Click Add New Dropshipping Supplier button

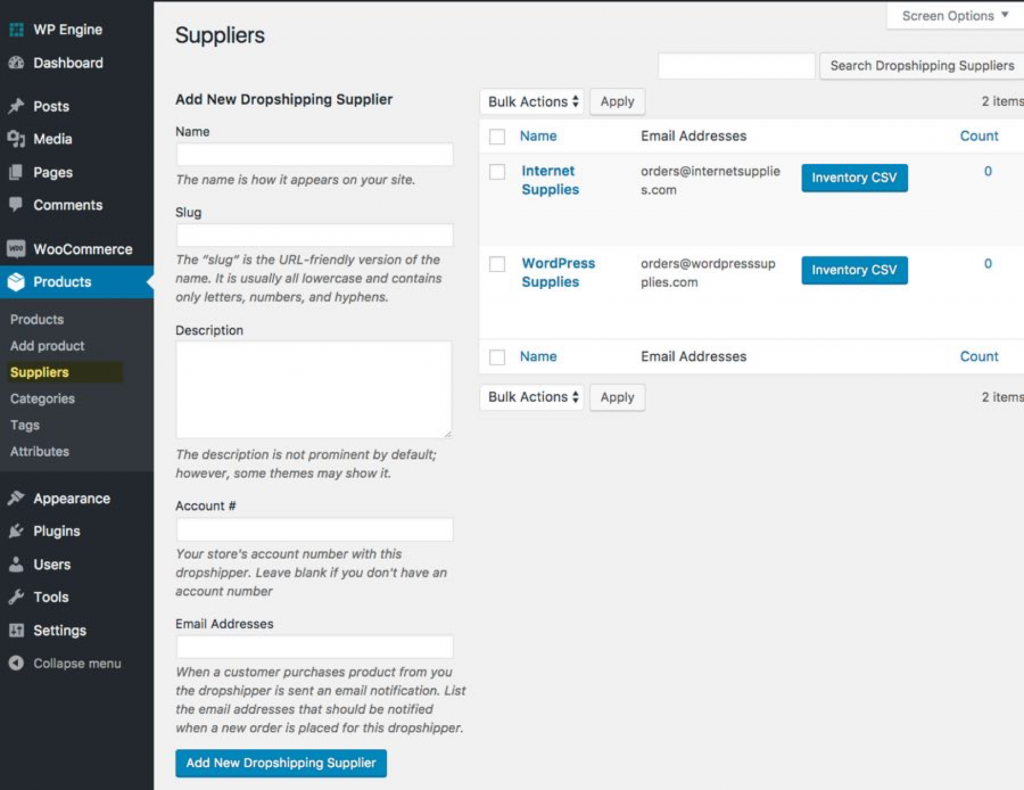coord(281,763)
